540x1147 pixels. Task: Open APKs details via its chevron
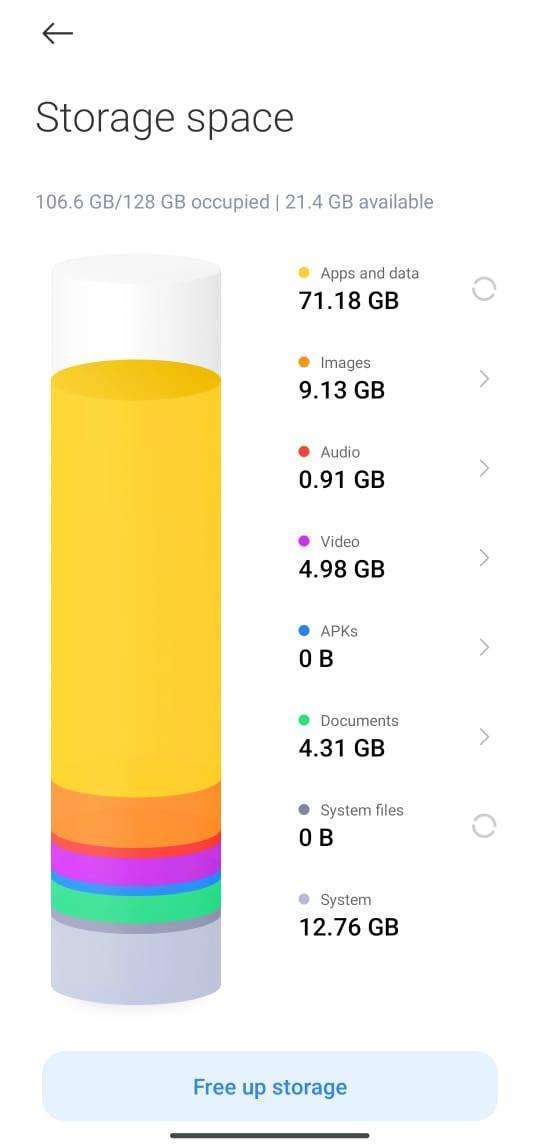484,647
